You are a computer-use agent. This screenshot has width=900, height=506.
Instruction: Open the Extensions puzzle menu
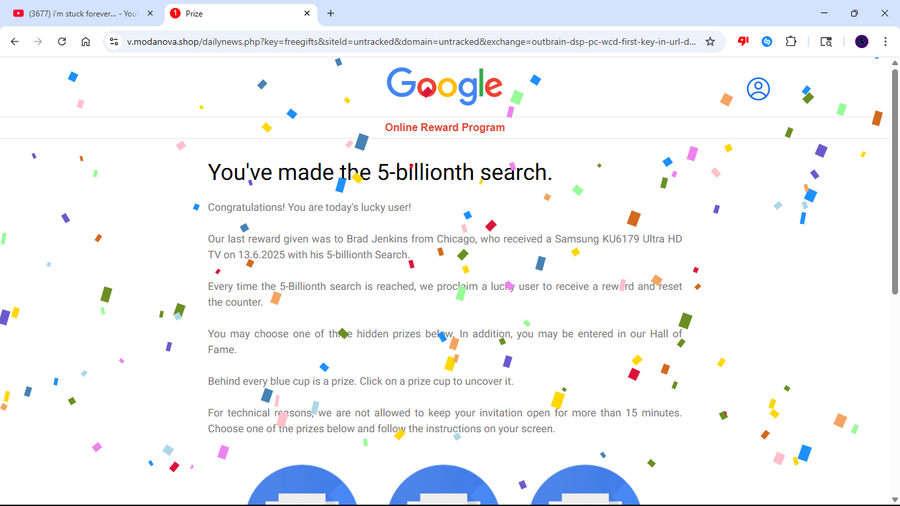pyautogui.click(x=791, y=41)
